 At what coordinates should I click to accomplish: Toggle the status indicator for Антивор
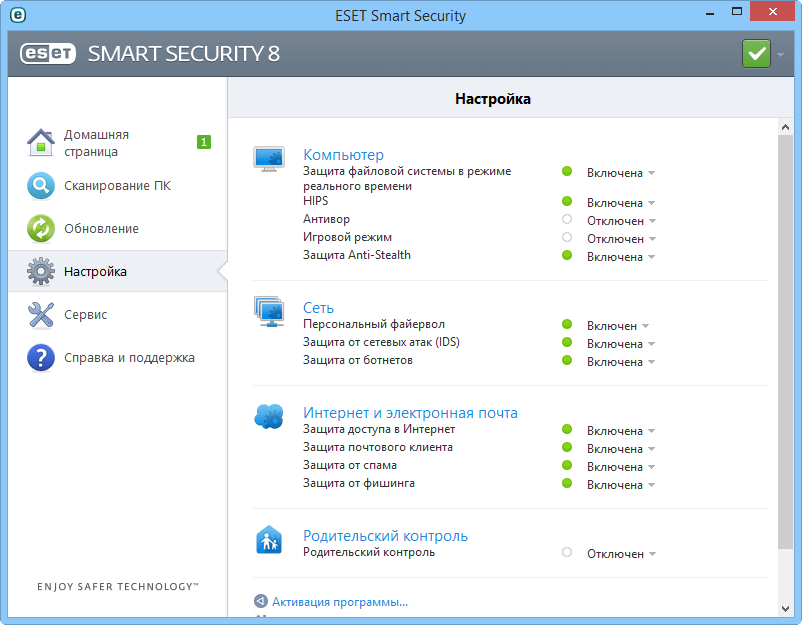(567, 220)
